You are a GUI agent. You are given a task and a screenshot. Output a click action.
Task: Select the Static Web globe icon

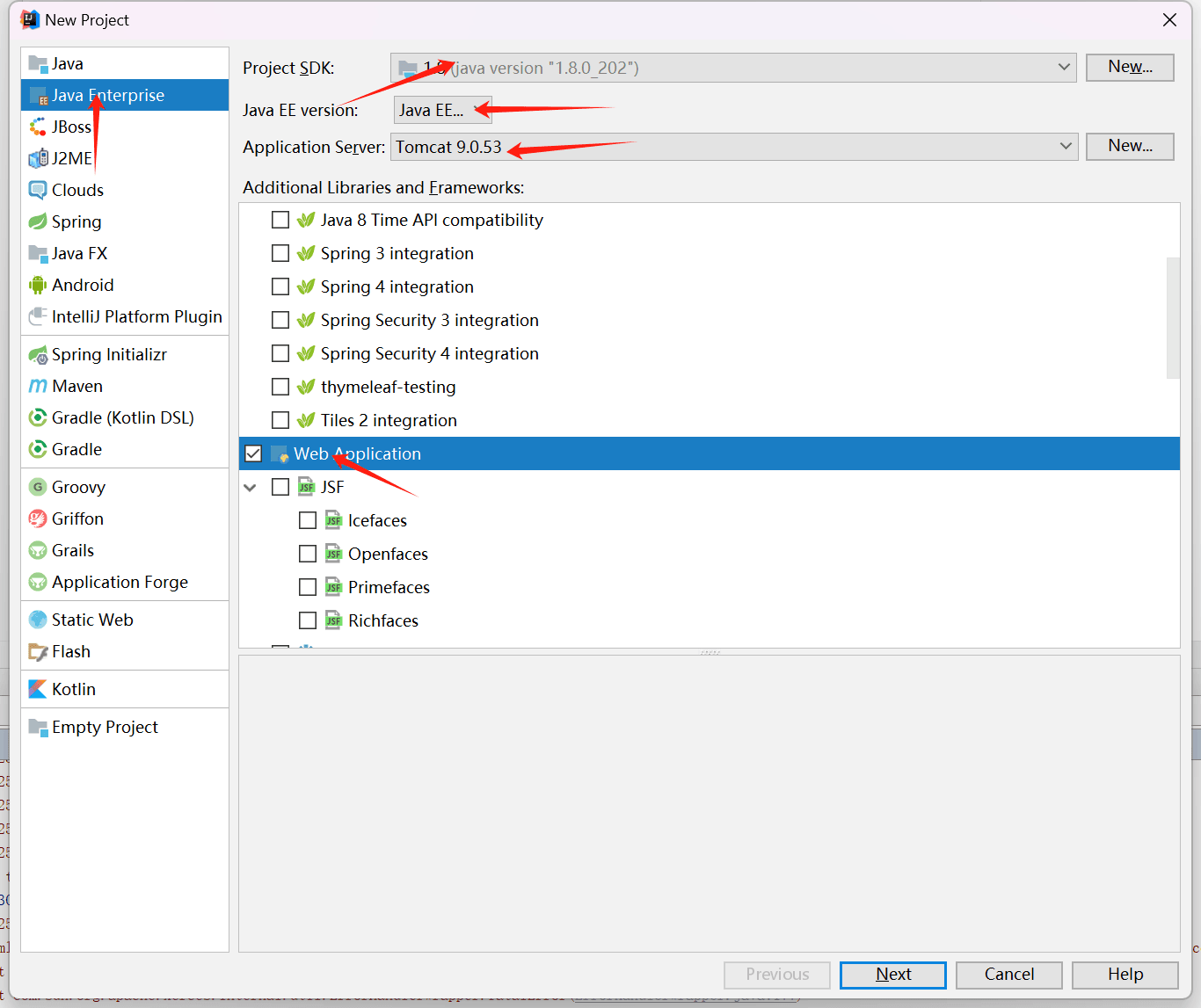38,620
